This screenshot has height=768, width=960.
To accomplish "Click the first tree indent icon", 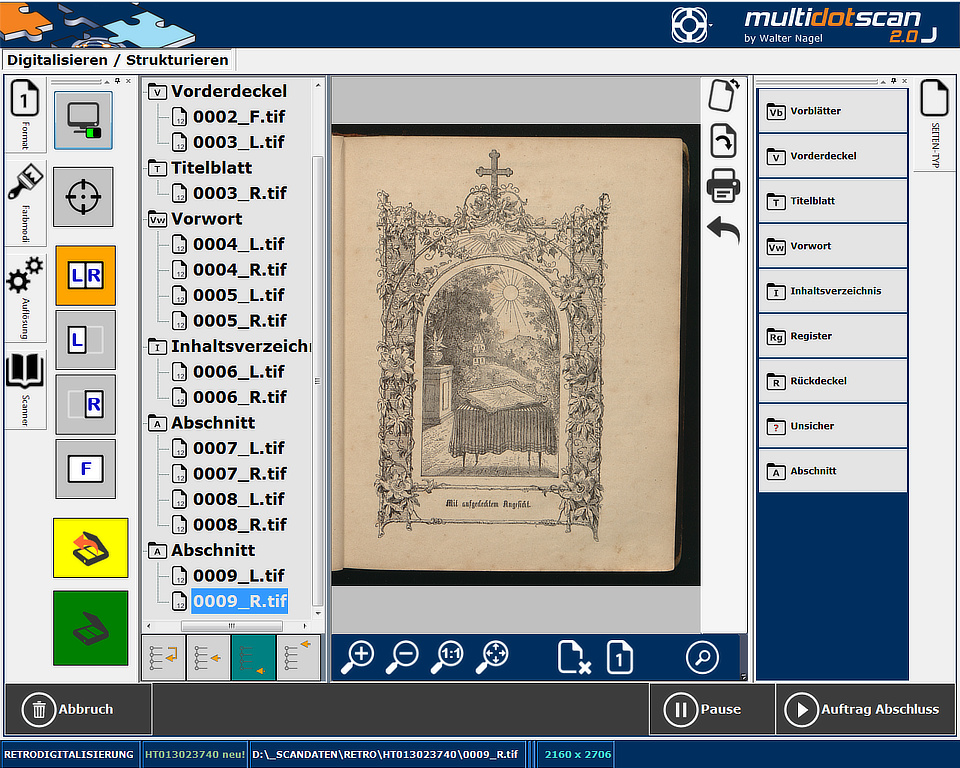I will coord(163,658).
